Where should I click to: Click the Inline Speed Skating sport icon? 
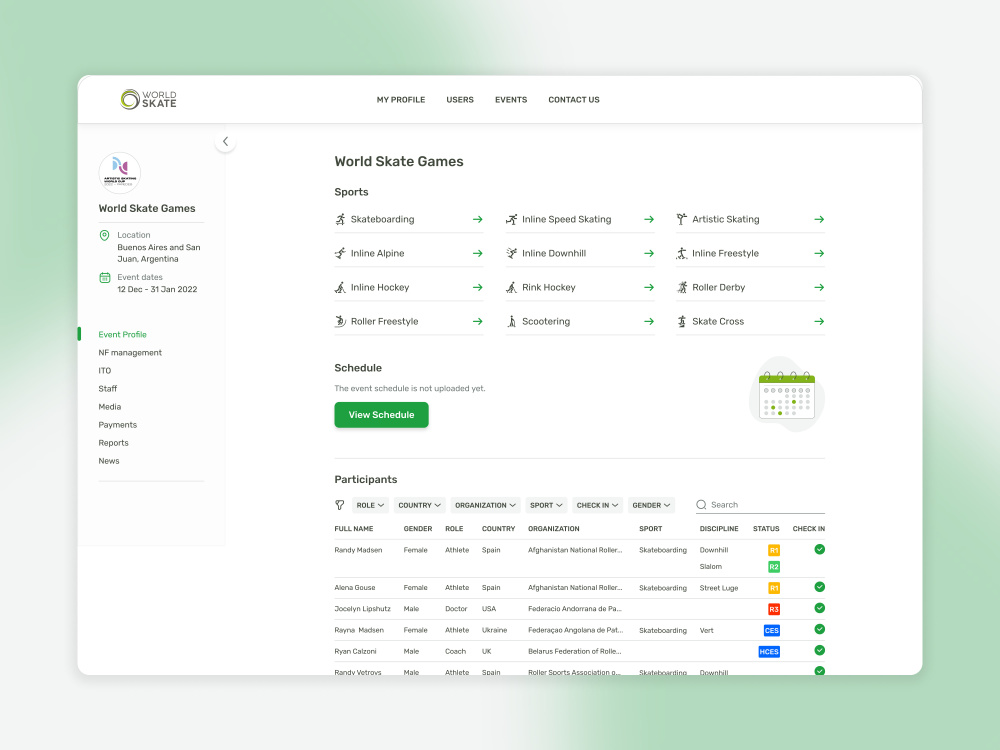click(511, 219)
